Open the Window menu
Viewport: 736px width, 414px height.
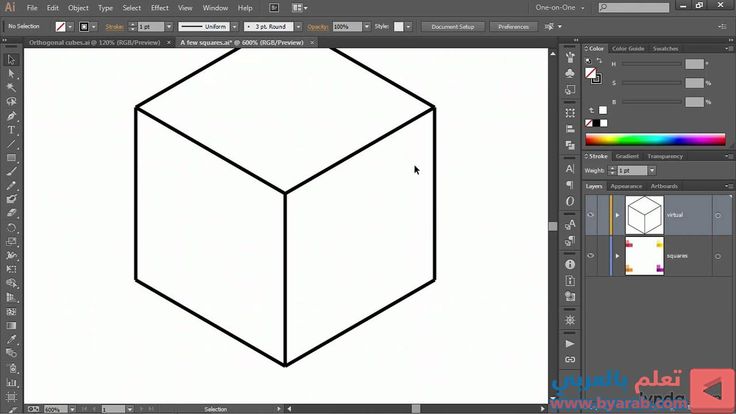click(x=215, y=8)
